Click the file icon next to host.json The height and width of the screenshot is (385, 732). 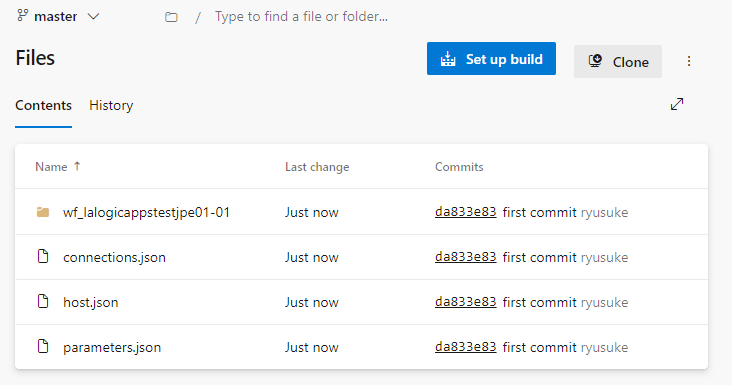(x=43, y=301)
